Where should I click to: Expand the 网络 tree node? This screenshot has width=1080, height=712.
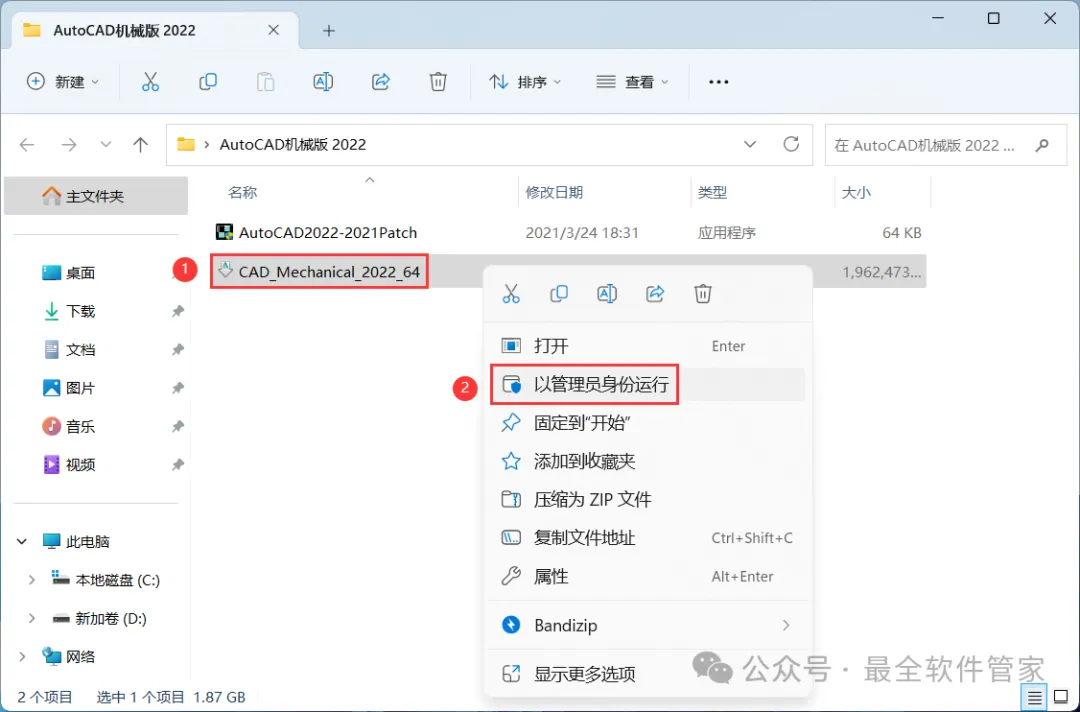[x=22, y=657]
